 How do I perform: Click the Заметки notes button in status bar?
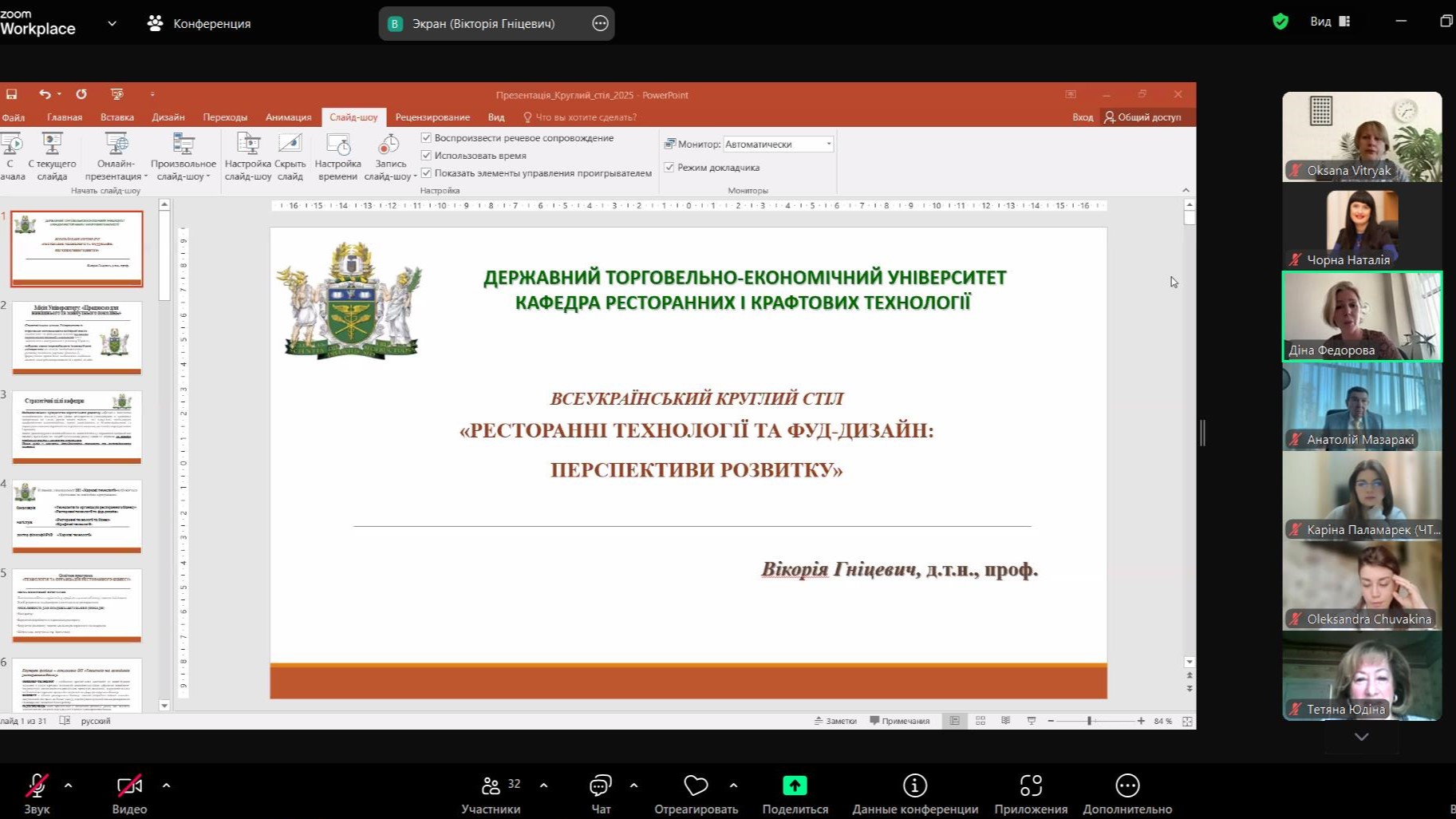tap(835, 721)
